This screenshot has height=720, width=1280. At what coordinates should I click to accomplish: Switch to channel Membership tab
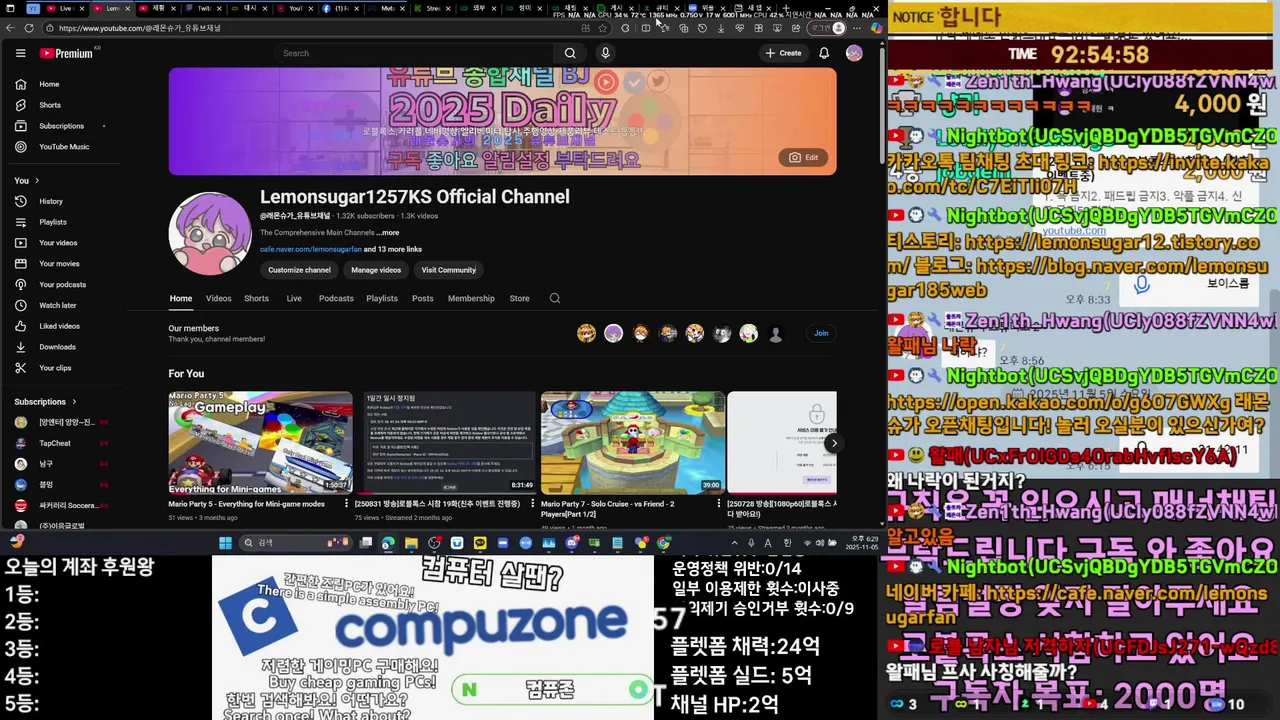(x=471, y=298)
